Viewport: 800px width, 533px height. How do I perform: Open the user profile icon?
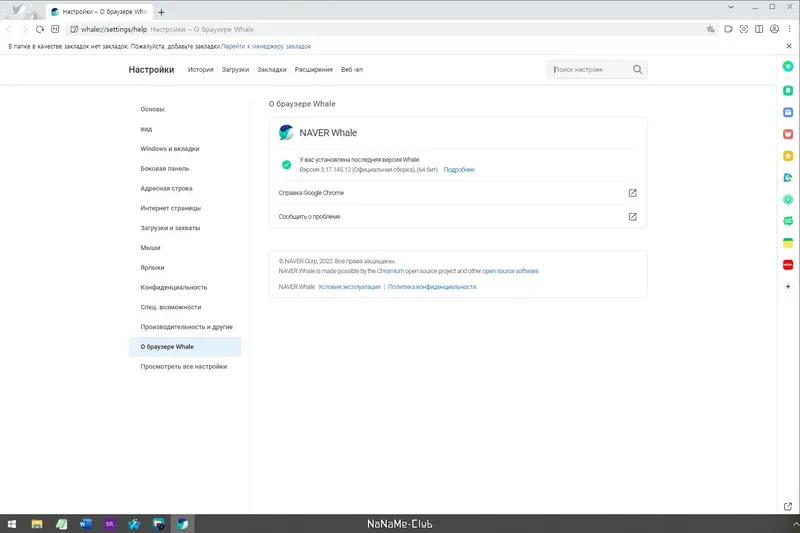pyautogui.click(x=774, y=29)
